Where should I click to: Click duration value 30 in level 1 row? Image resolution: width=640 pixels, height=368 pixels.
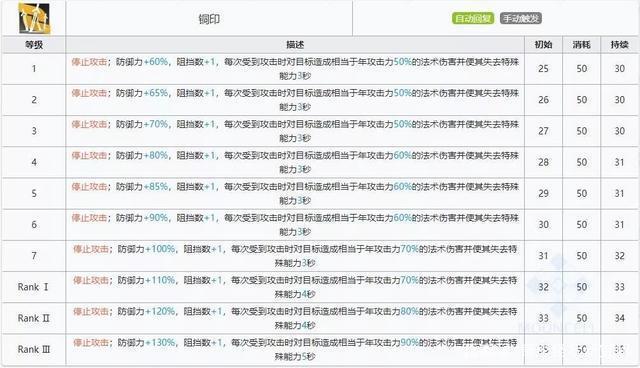point(620,69)
